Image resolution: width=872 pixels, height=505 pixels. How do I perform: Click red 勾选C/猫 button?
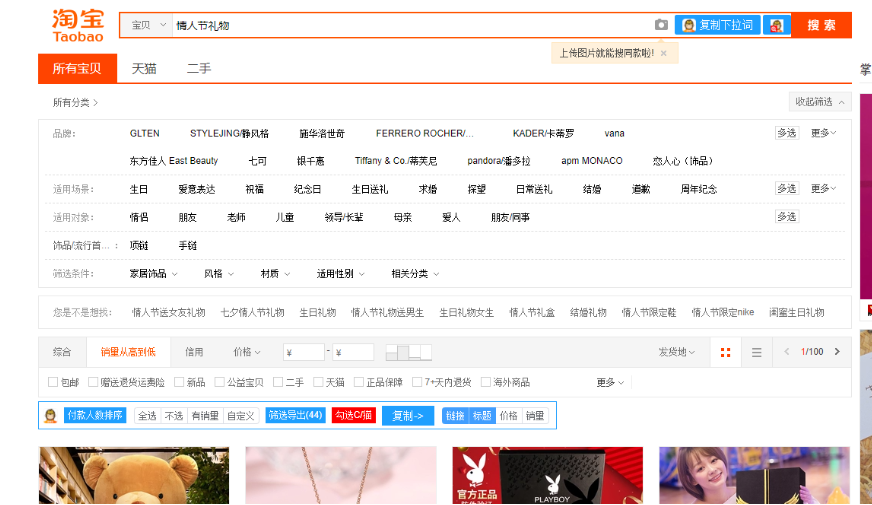[x=354, y=415]
